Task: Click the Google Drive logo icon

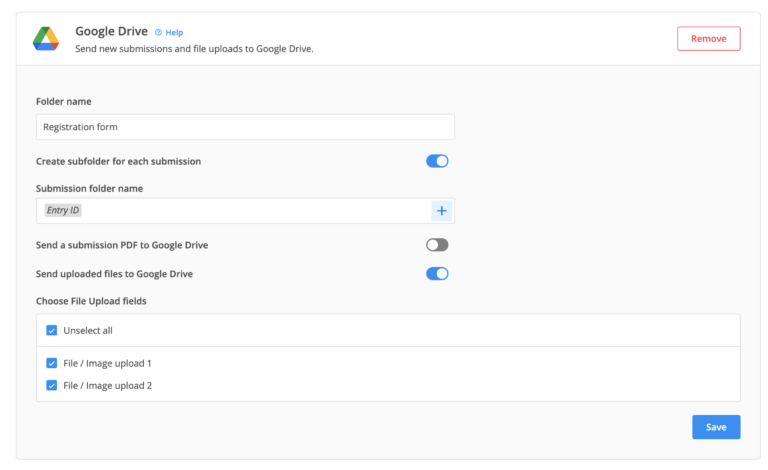Action: [x=46, y=39]
